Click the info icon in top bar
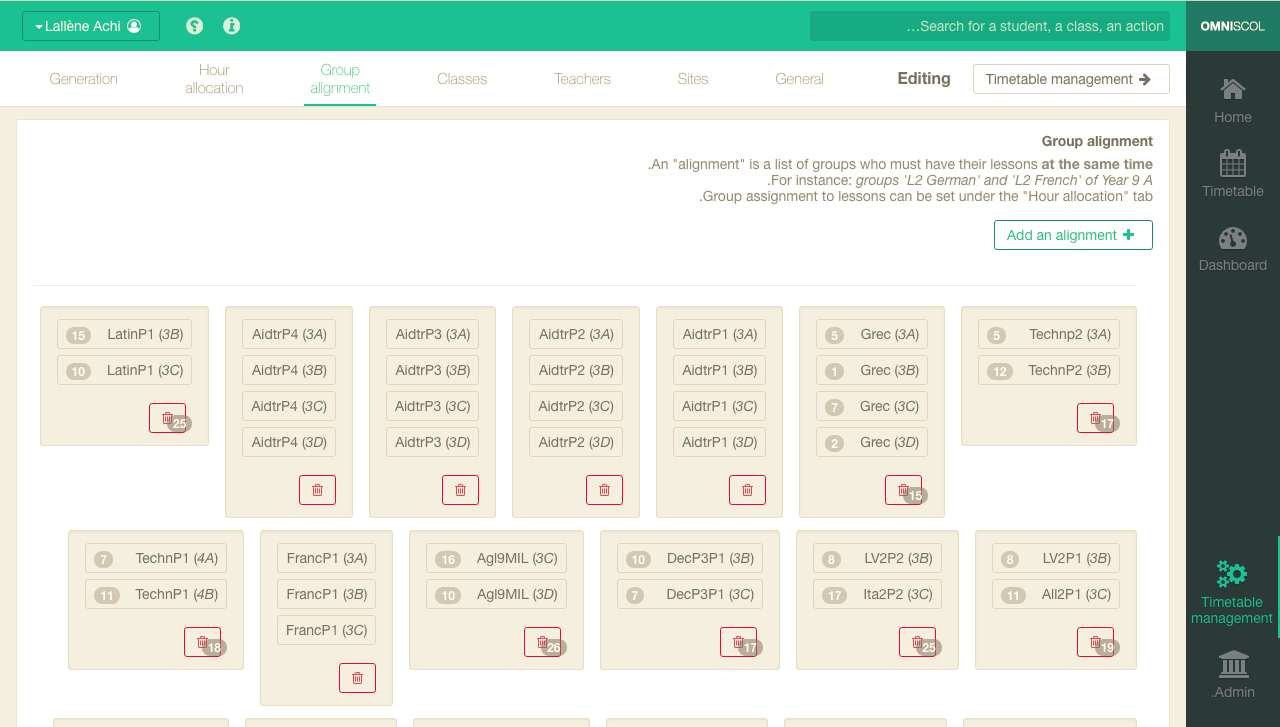 point(232,26)
